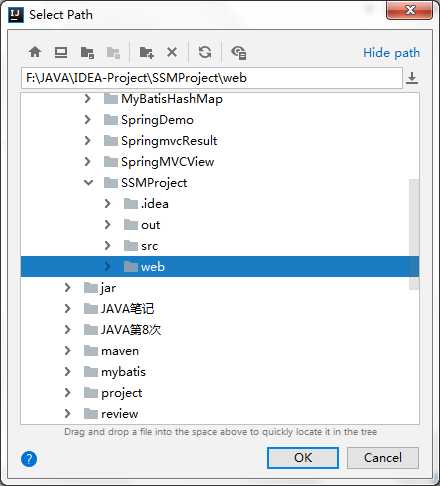Open the help question mark button

pos(29,459)
